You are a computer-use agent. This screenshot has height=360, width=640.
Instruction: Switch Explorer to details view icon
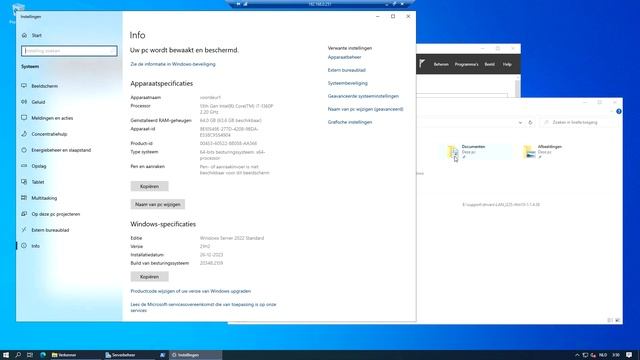(x=610, y=320)
